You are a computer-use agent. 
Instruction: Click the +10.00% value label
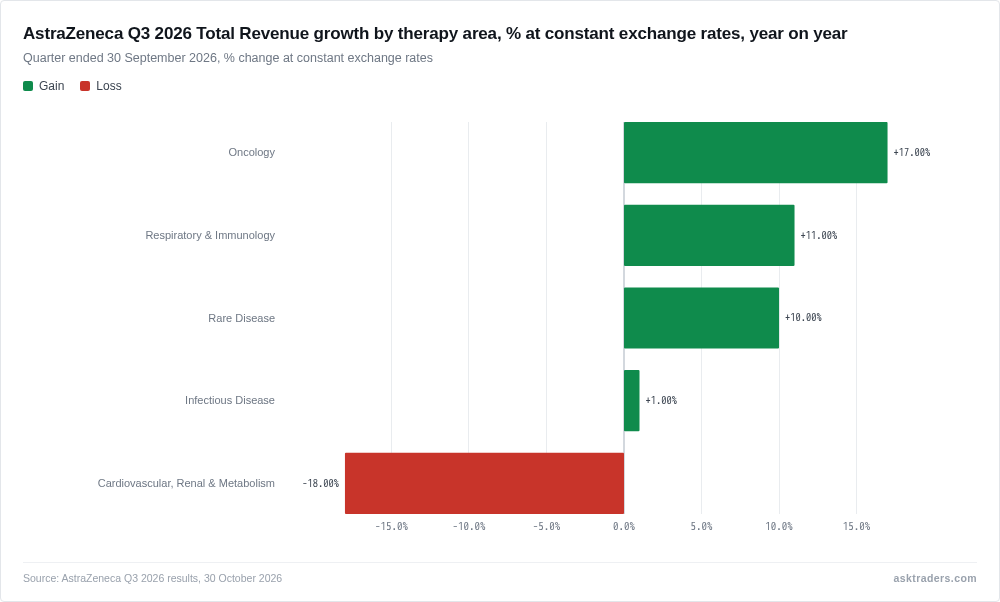[803, 318]
